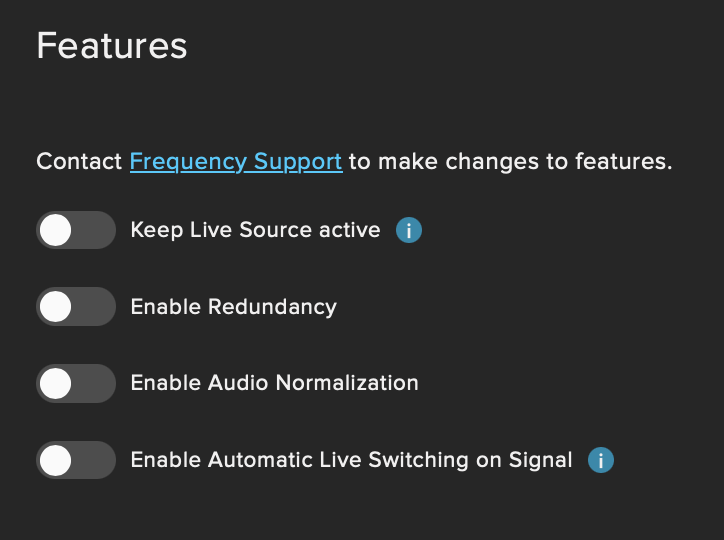This screenshot has height=540, width=724.
Task: Click the white knob of Keep Live Source toggle
Action: [56, 230]
